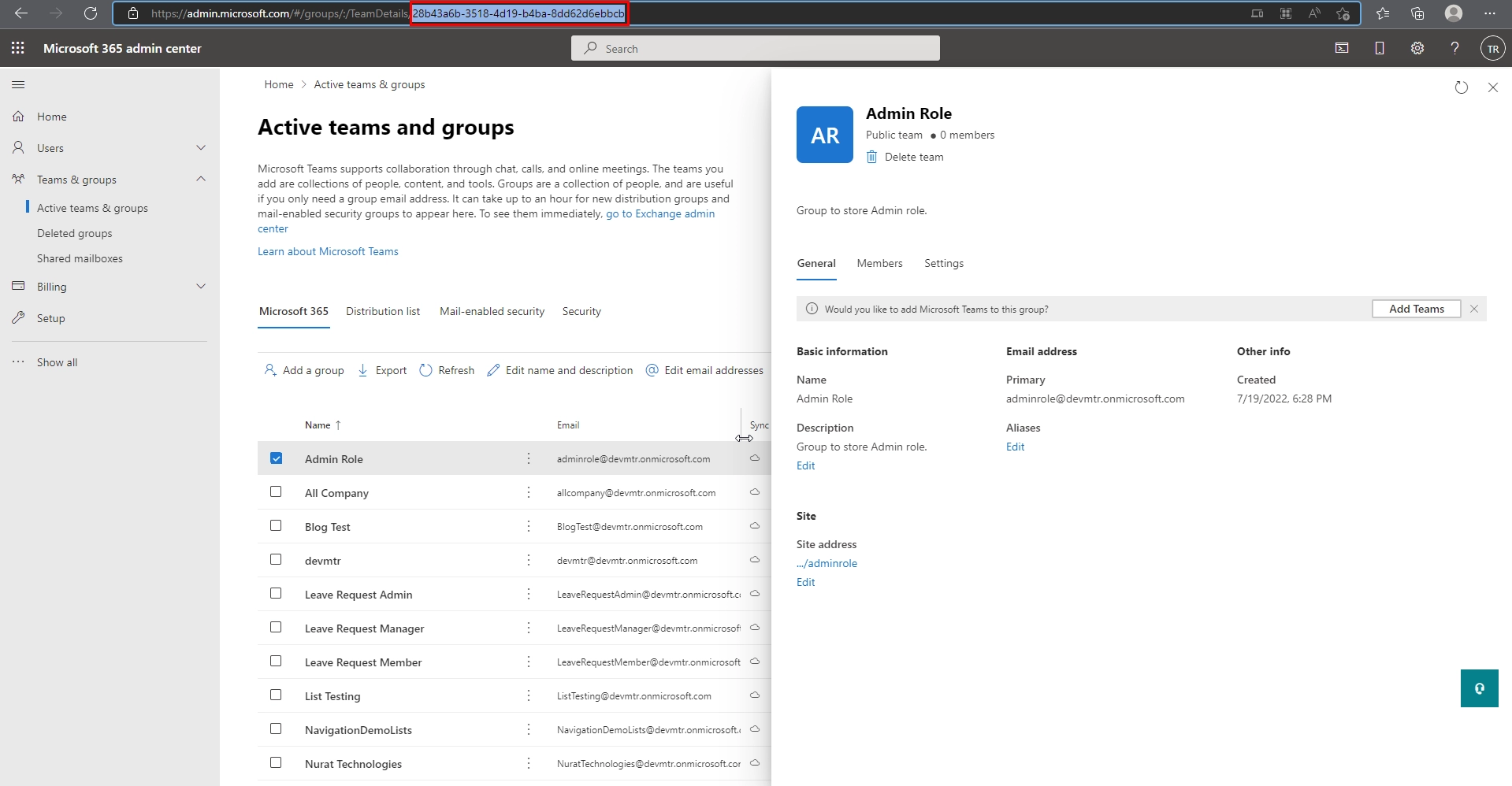The width and height of the screenshot is (1512, 786).
Task: Open more actions for devmtr row
Action: point(529,560)
